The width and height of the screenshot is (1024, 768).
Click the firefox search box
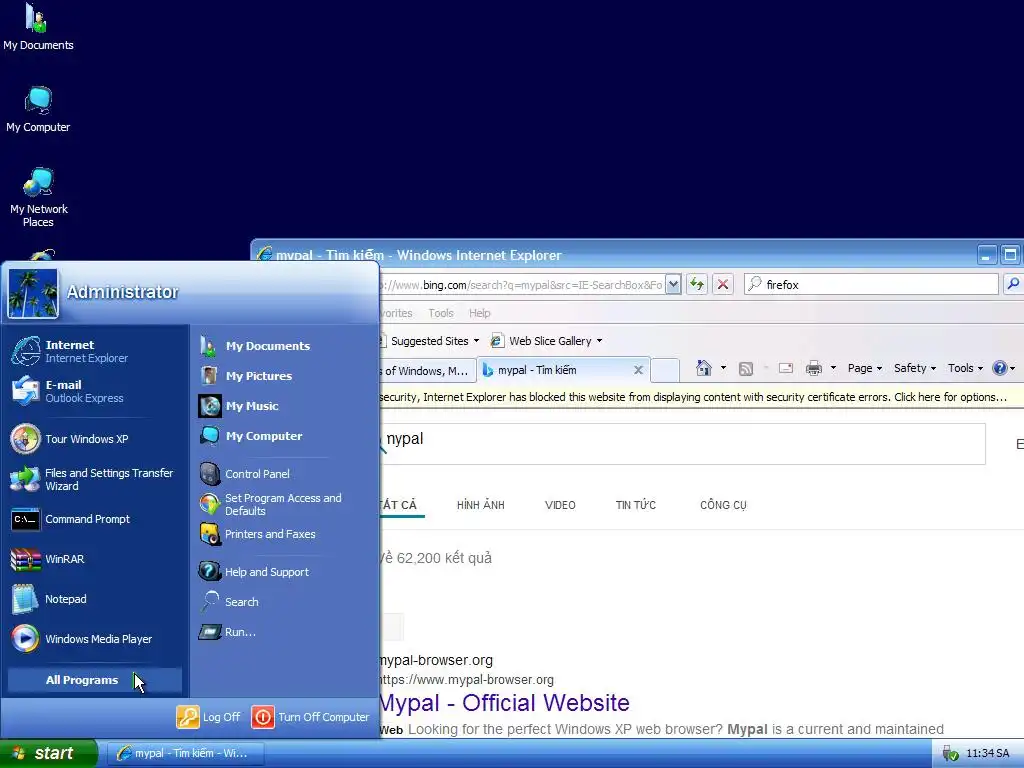tap(871, 284)
